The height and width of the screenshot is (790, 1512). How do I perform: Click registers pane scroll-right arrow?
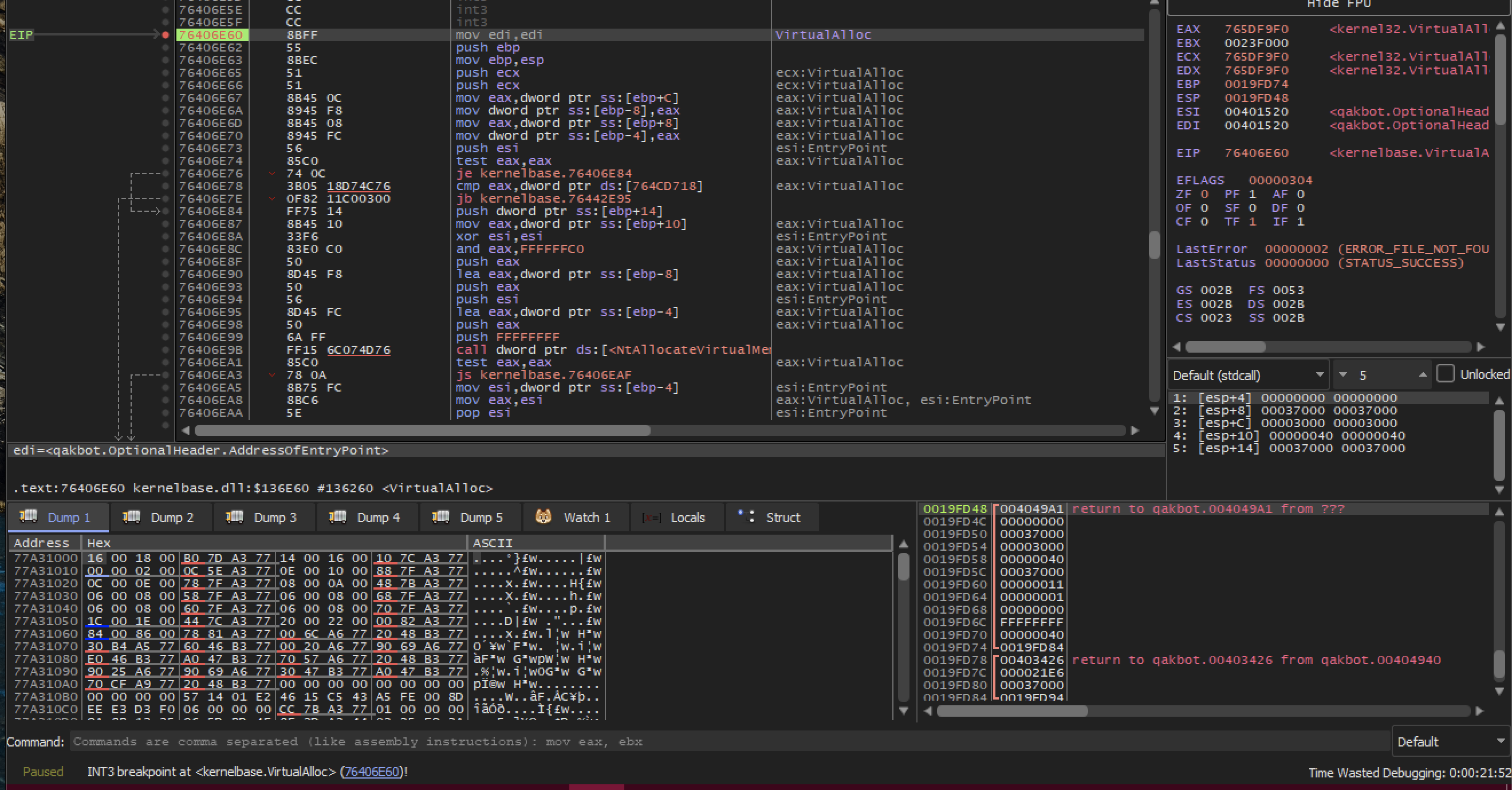tap(1481, 346)
